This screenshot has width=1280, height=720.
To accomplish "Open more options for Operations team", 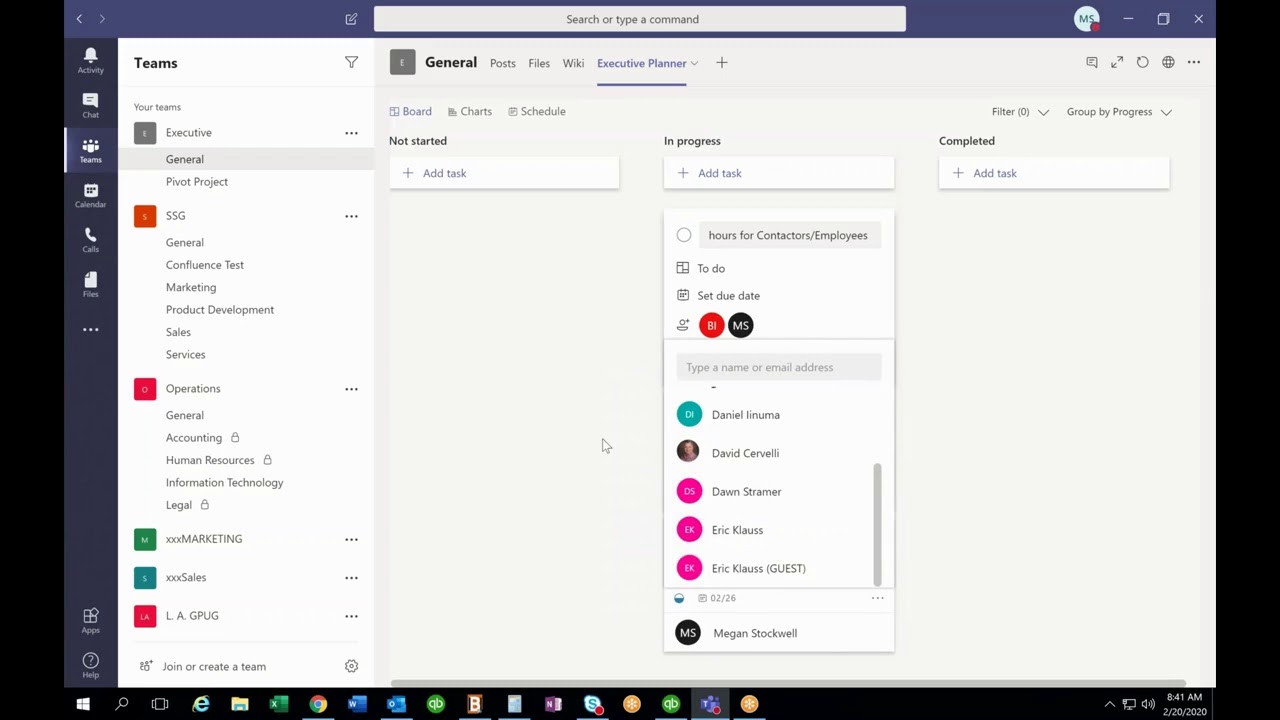I will click(351, 389).
